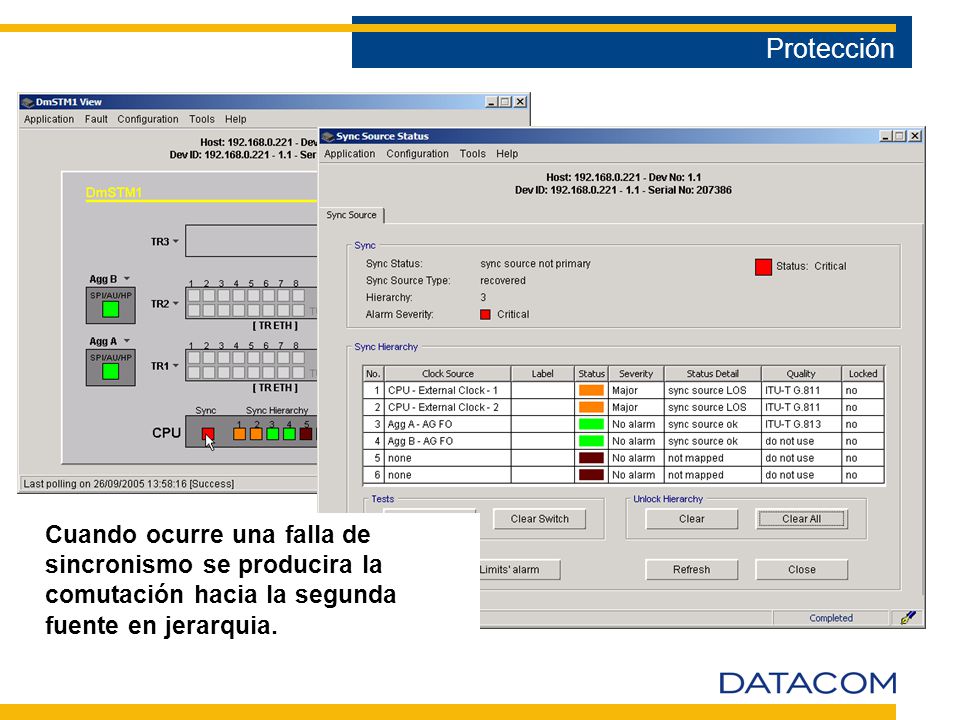Viewport: 960px width, 720px height.
Task: Click the Clear Switch button
Action: click(x=540, y=519)
